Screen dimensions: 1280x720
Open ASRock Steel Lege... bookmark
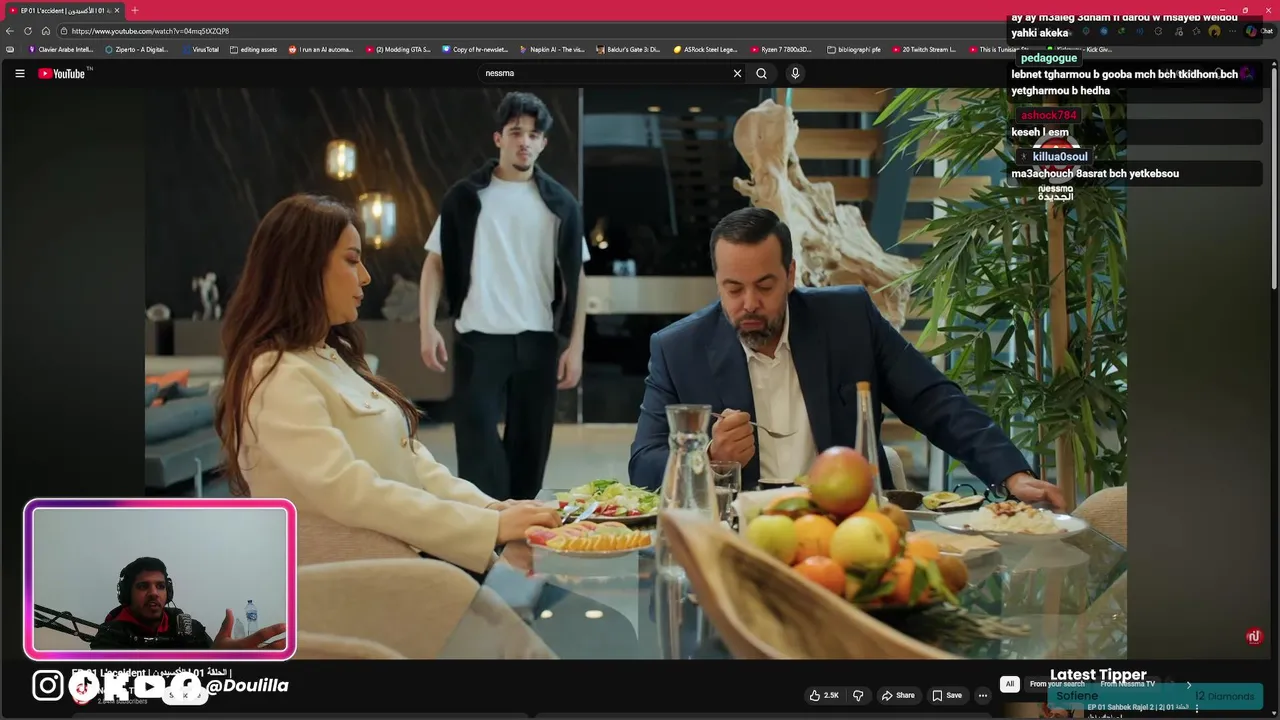point(706,49)
